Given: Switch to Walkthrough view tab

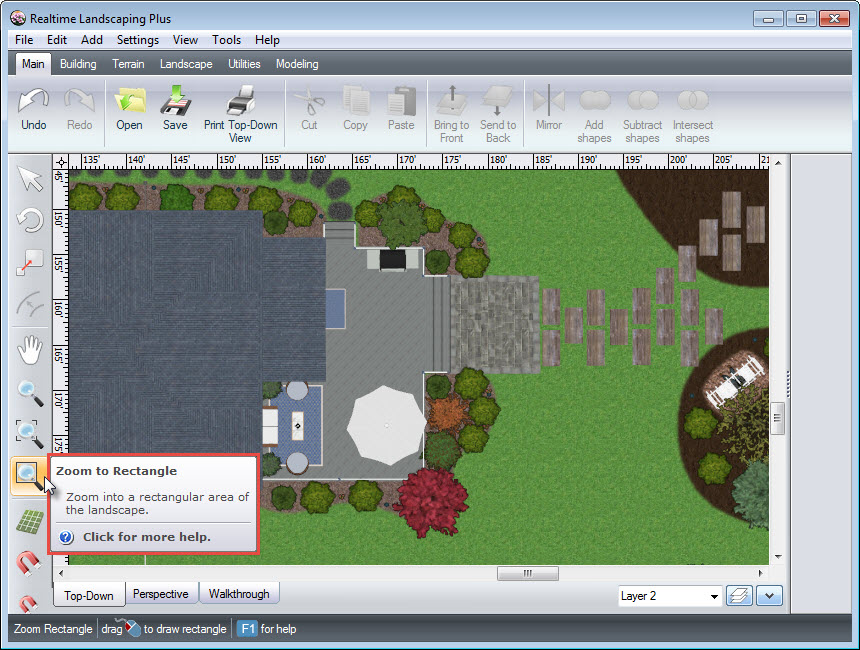Looking at the screenshot, I should click(239, 594).
